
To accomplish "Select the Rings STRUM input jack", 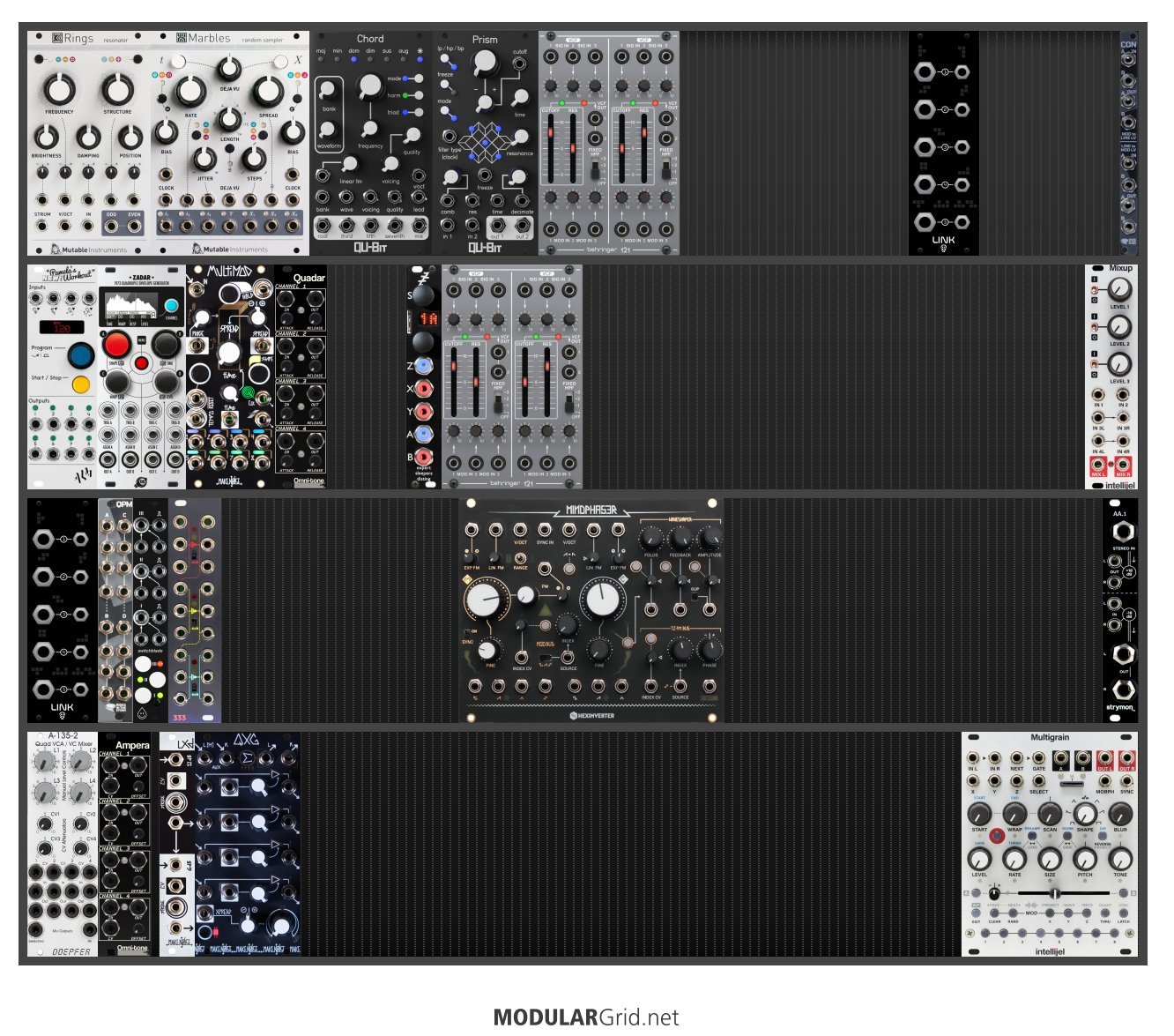I will coord(42,226).
